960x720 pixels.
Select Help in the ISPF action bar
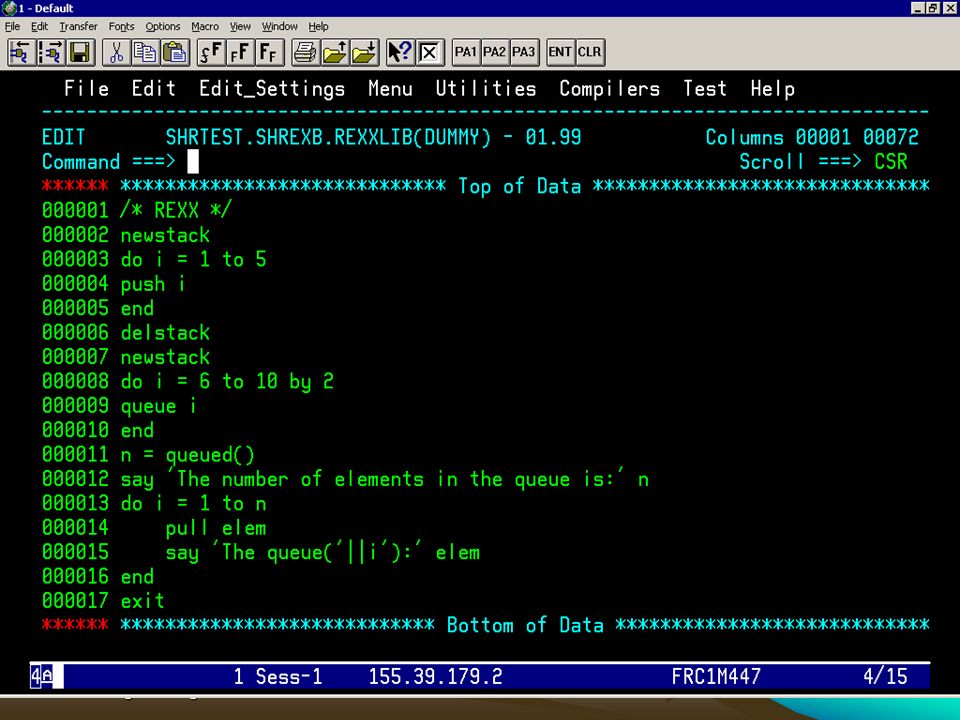click(x=773, y=89)
